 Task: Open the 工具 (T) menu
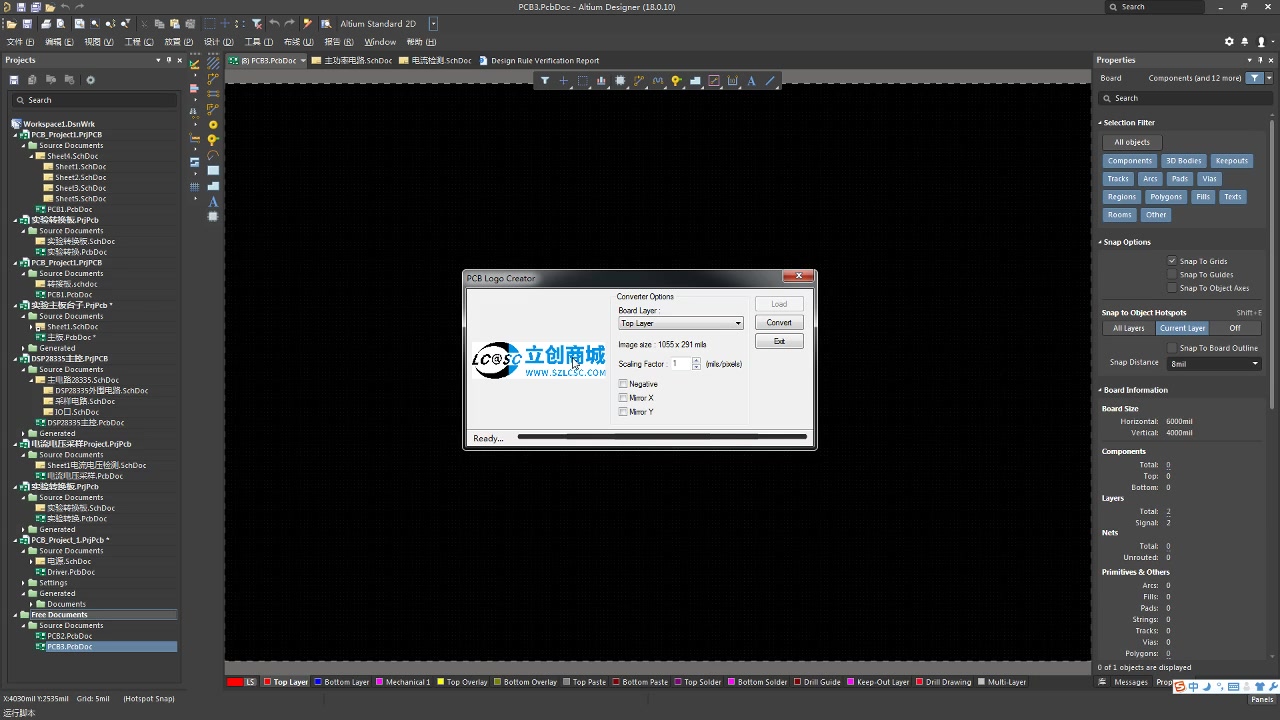(x=259, y=42)
